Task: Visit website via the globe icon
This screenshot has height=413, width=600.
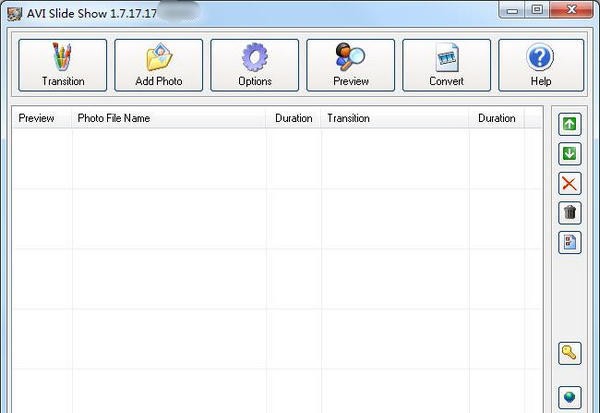Action: point(570,397)
